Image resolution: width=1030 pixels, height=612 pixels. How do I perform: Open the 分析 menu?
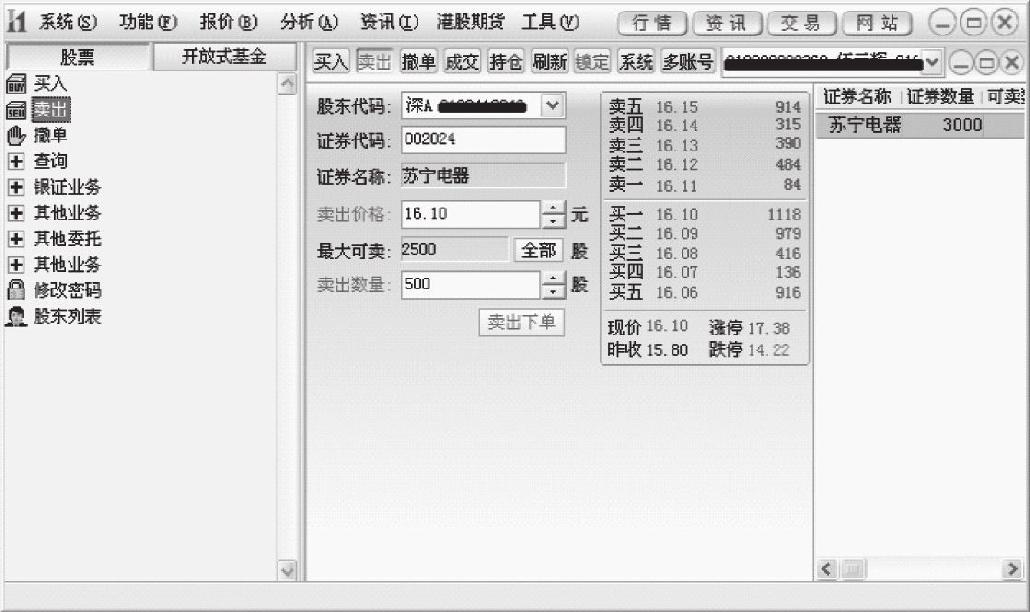[309, 22]
